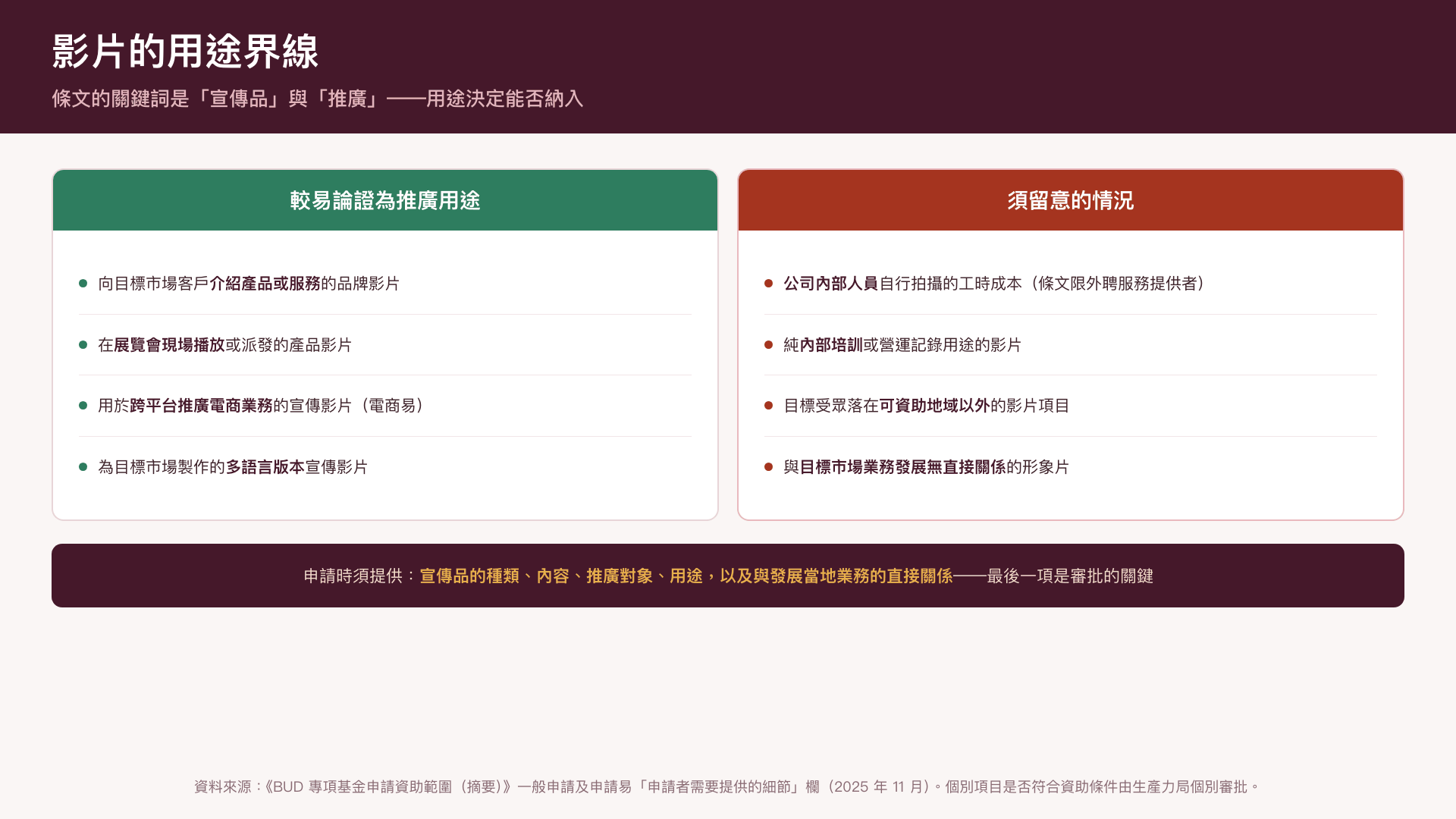Click the slide title 影片的用途界線
Image resolution: width=1456 pixels, height=819 pixels.
coord(185,52)
